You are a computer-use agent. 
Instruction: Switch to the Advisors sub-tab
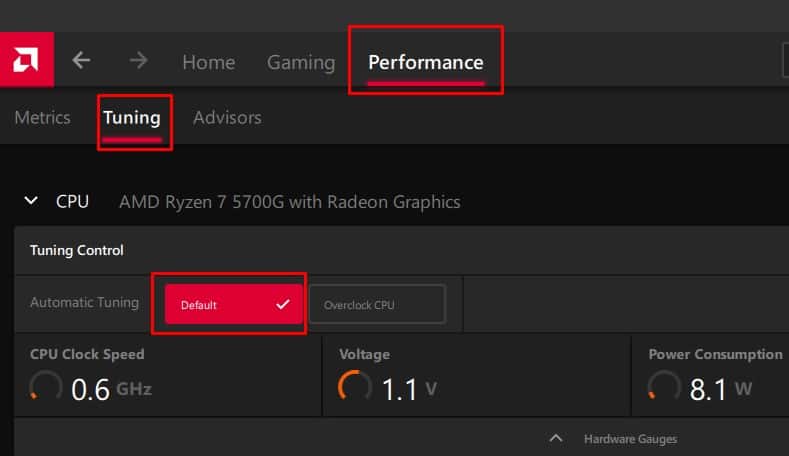pyautogui.click(x=227, y=118)
